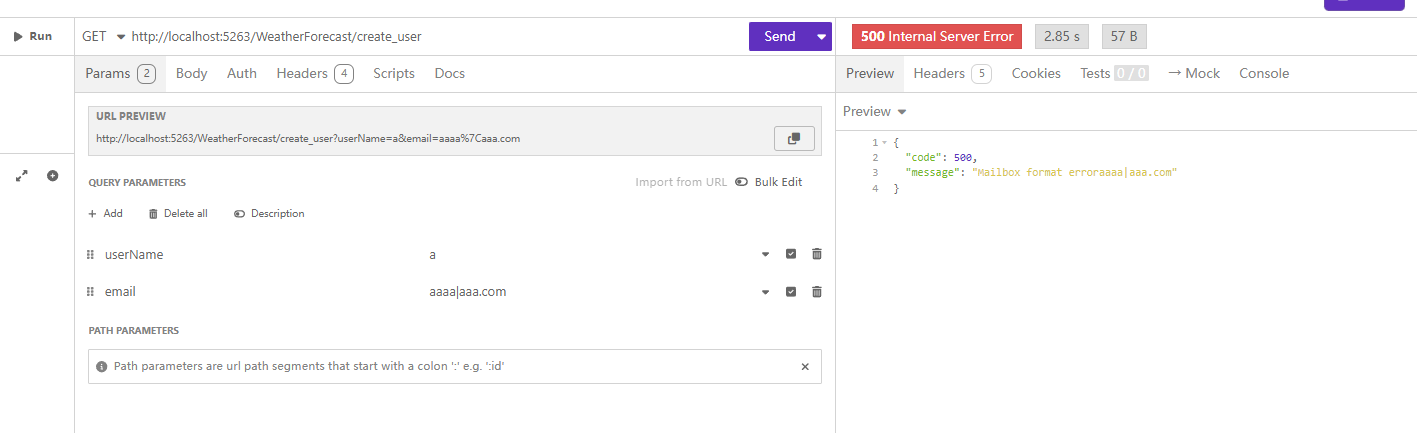Open the GET method dropdown
1417x433 pixels.
click(103, 36)
